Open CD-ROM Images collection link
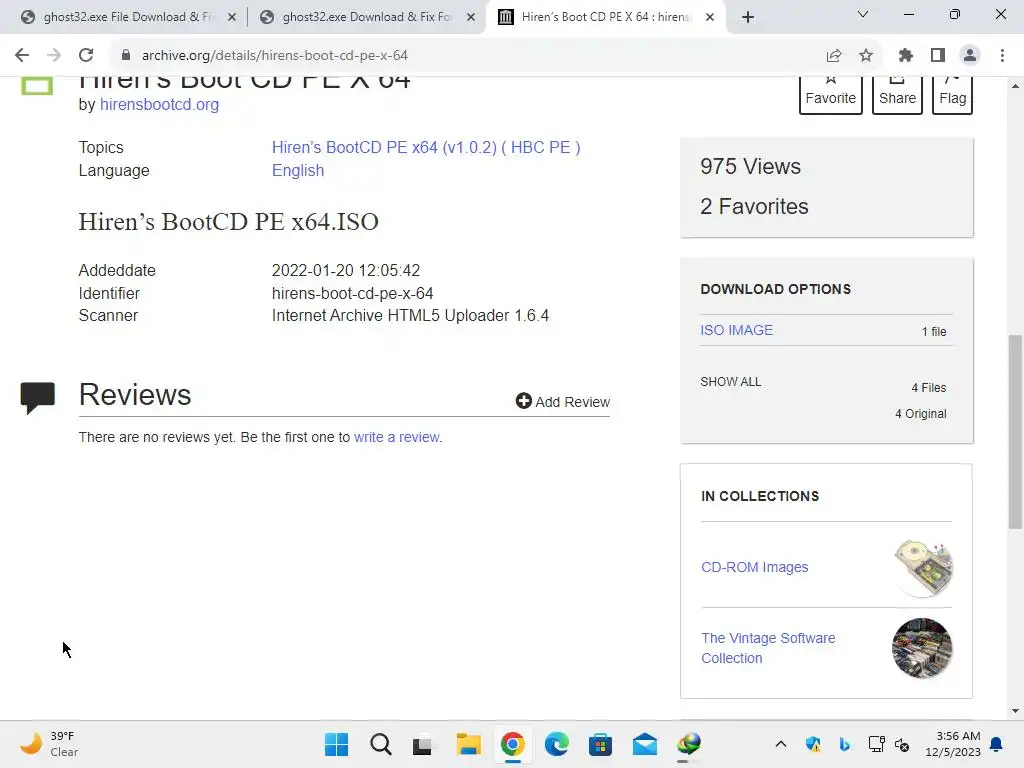This screenshot has width=1024, height=768. pyautogui.click(x=754, y=568)
